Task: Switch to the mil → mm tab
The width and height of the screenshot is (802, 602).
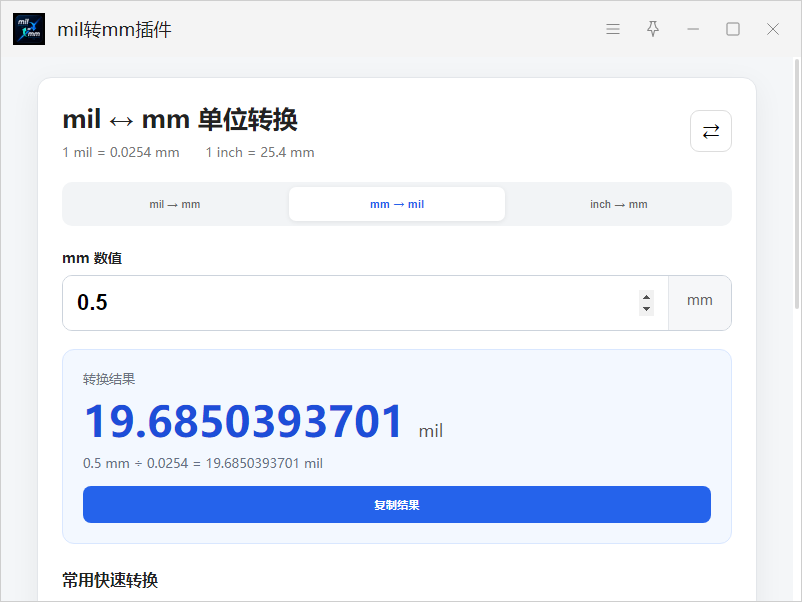Action: [175, 204]
